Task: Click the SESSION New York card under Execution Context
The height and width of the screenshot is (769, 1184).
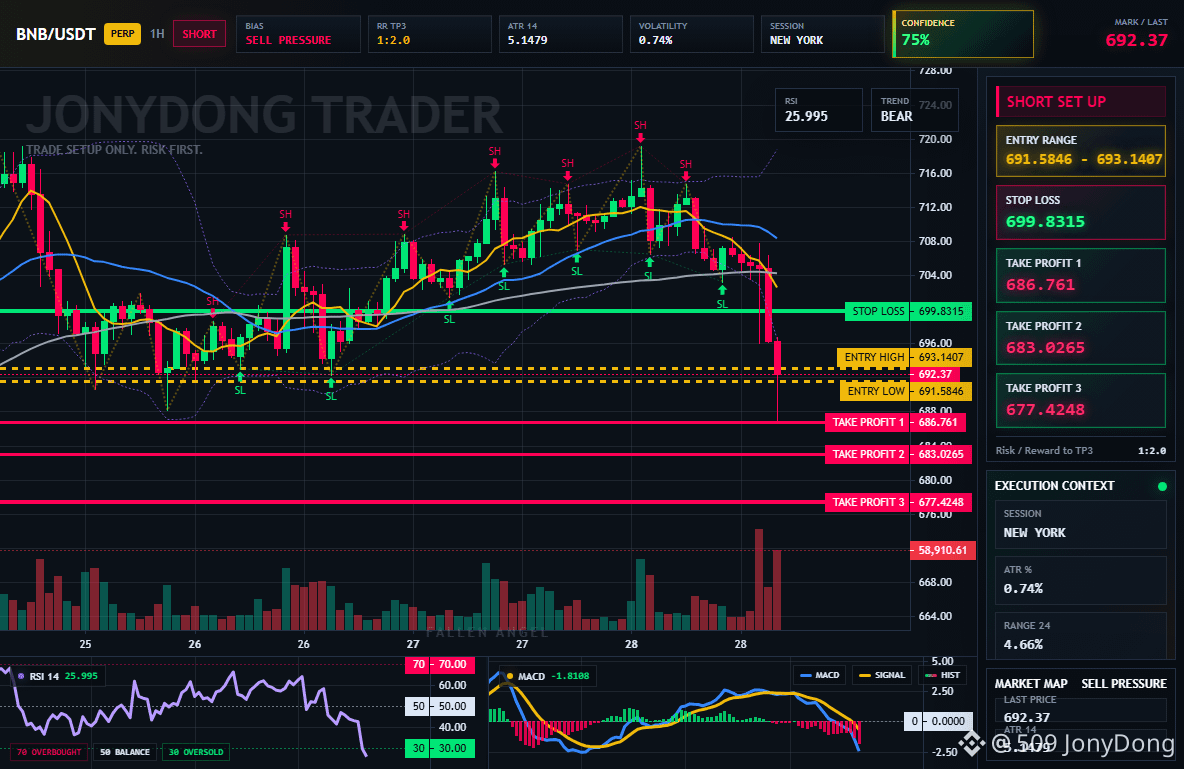Action: click(1081, 523)
